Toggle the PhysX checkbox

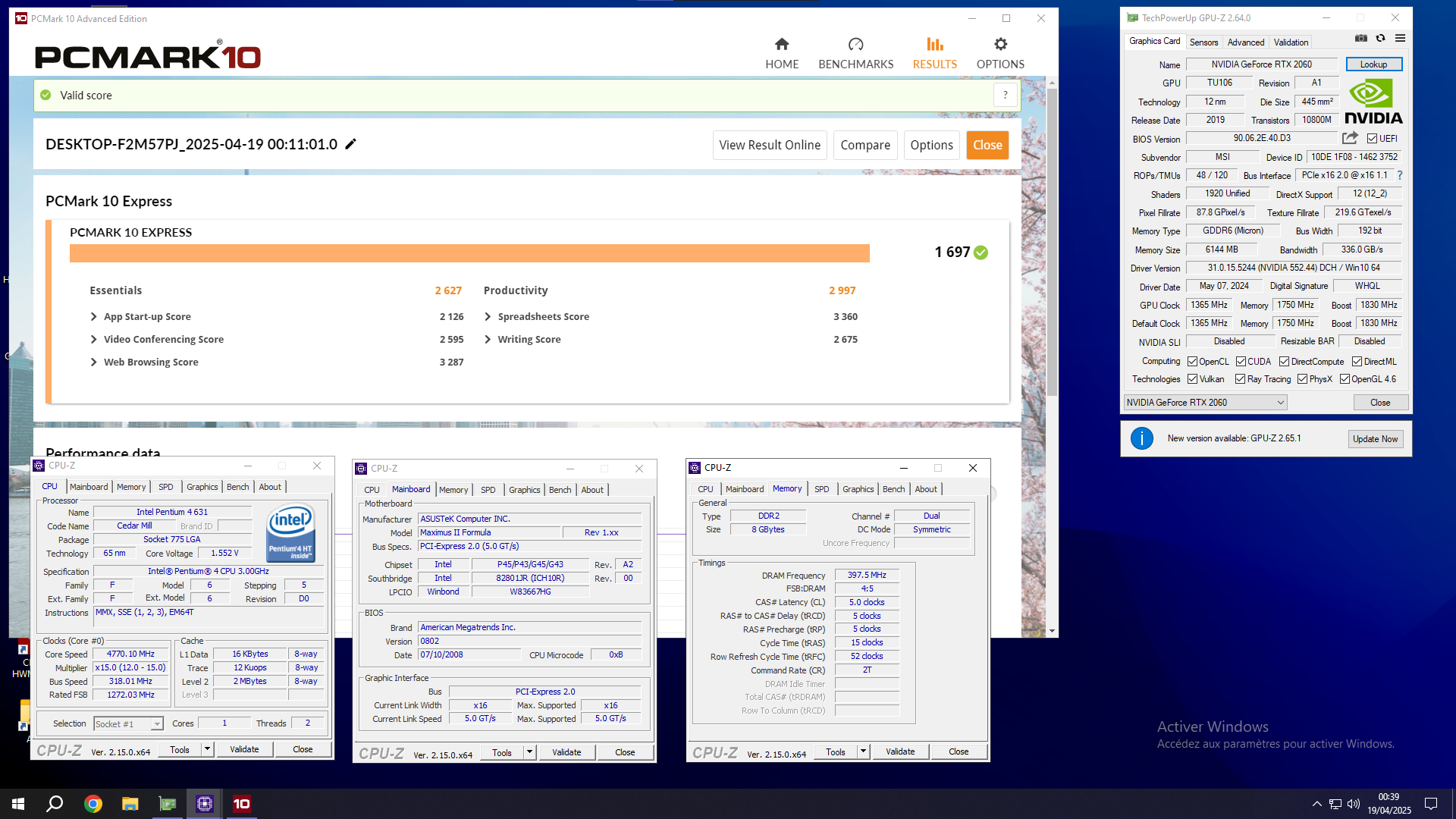coord(1302,379)
